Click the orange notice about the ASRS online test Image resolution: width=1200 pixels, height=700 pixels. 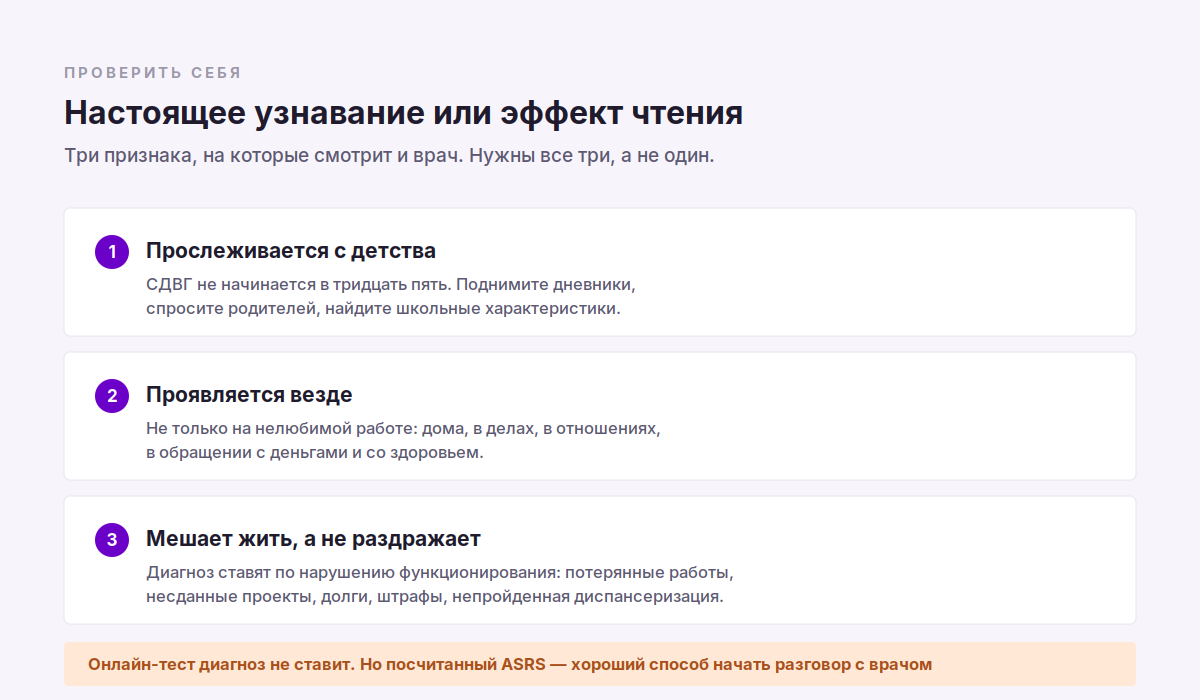(x=600, y=664)
